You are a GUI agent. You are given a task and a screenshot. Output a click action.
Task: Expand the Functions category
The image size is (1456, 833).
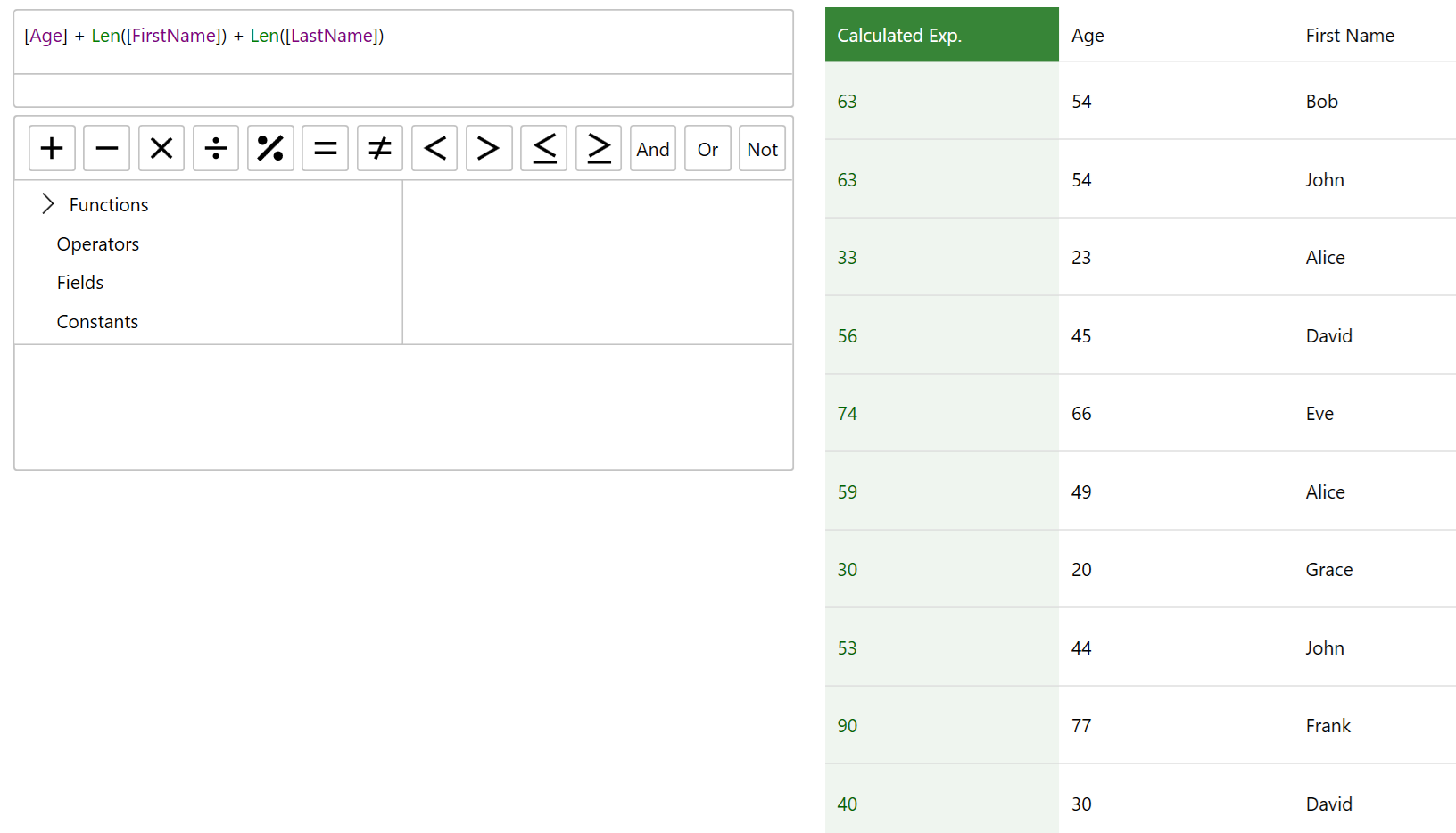(x=108, y=204)
